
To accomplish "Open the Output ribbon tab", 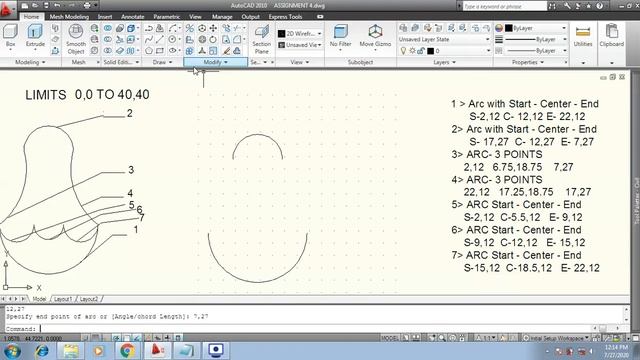I will 251,17.
